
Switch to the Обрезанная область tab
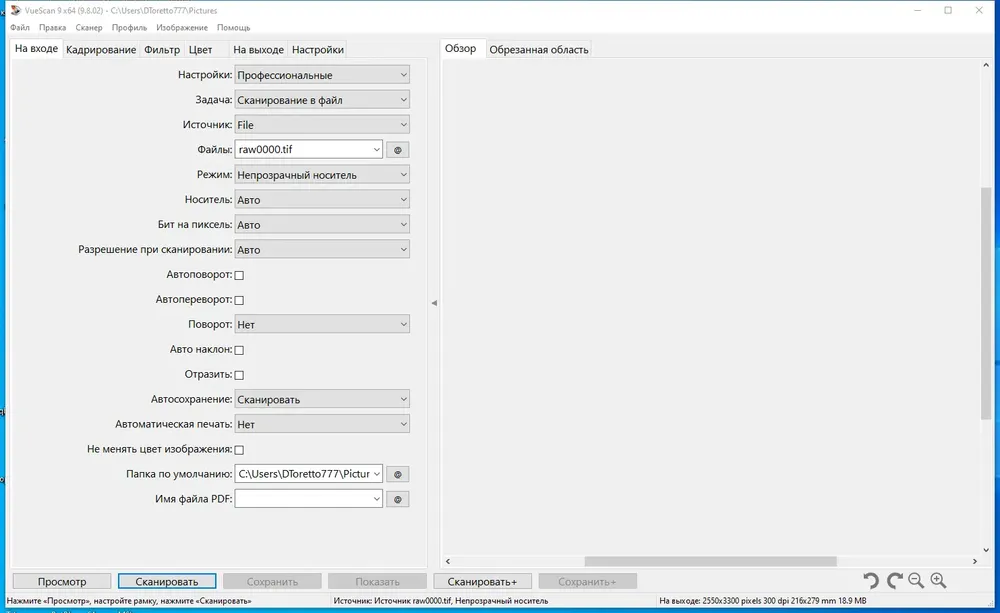[x=539, y=50]
